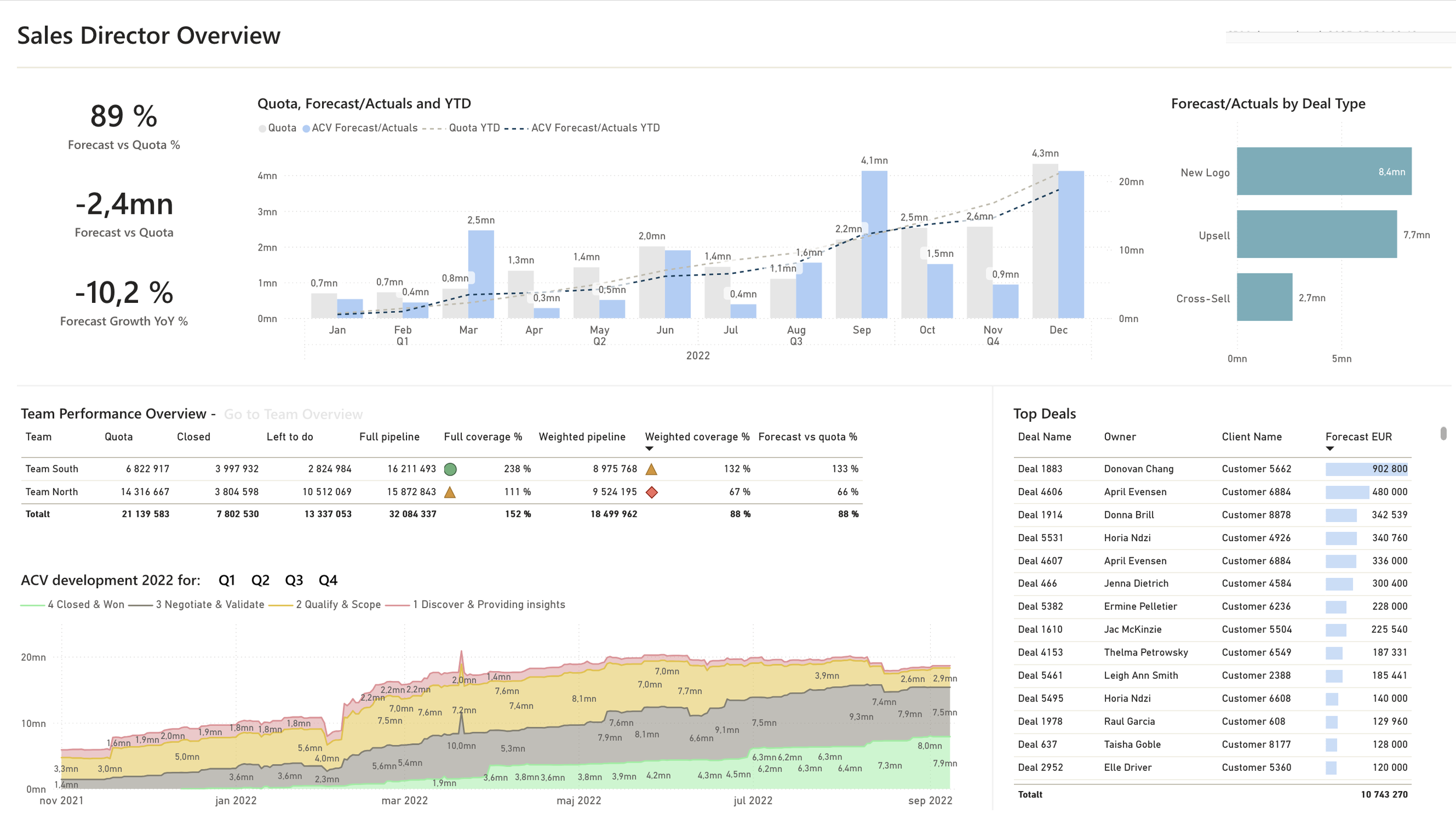The height and width of the screenshot is (826, 1456).
Task: Click ACV Forecast/Actuals YTD legend entry
Action: tap(582, 128)
